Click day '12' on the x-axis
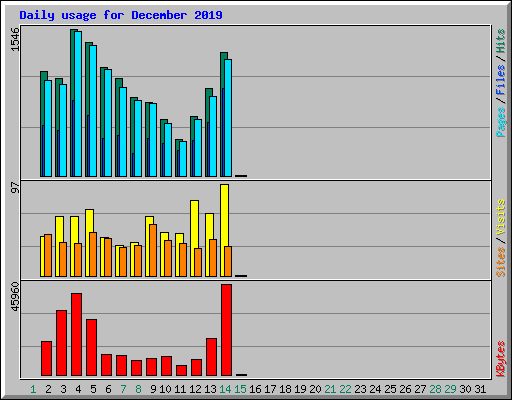512x400 pixels. tap(195, 389)
